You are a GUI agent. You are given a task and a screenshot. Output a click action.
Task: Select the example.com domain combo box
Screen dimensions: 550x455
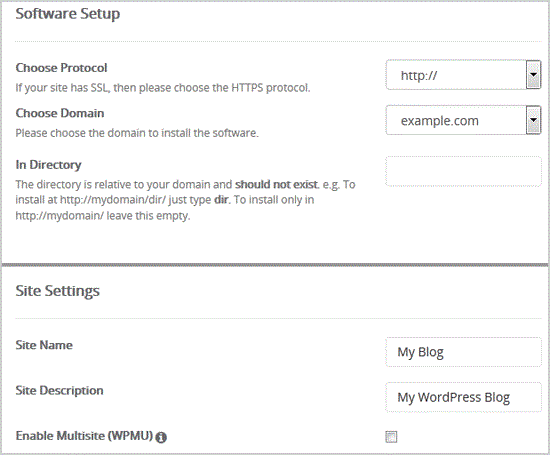(x=463, y=120)
